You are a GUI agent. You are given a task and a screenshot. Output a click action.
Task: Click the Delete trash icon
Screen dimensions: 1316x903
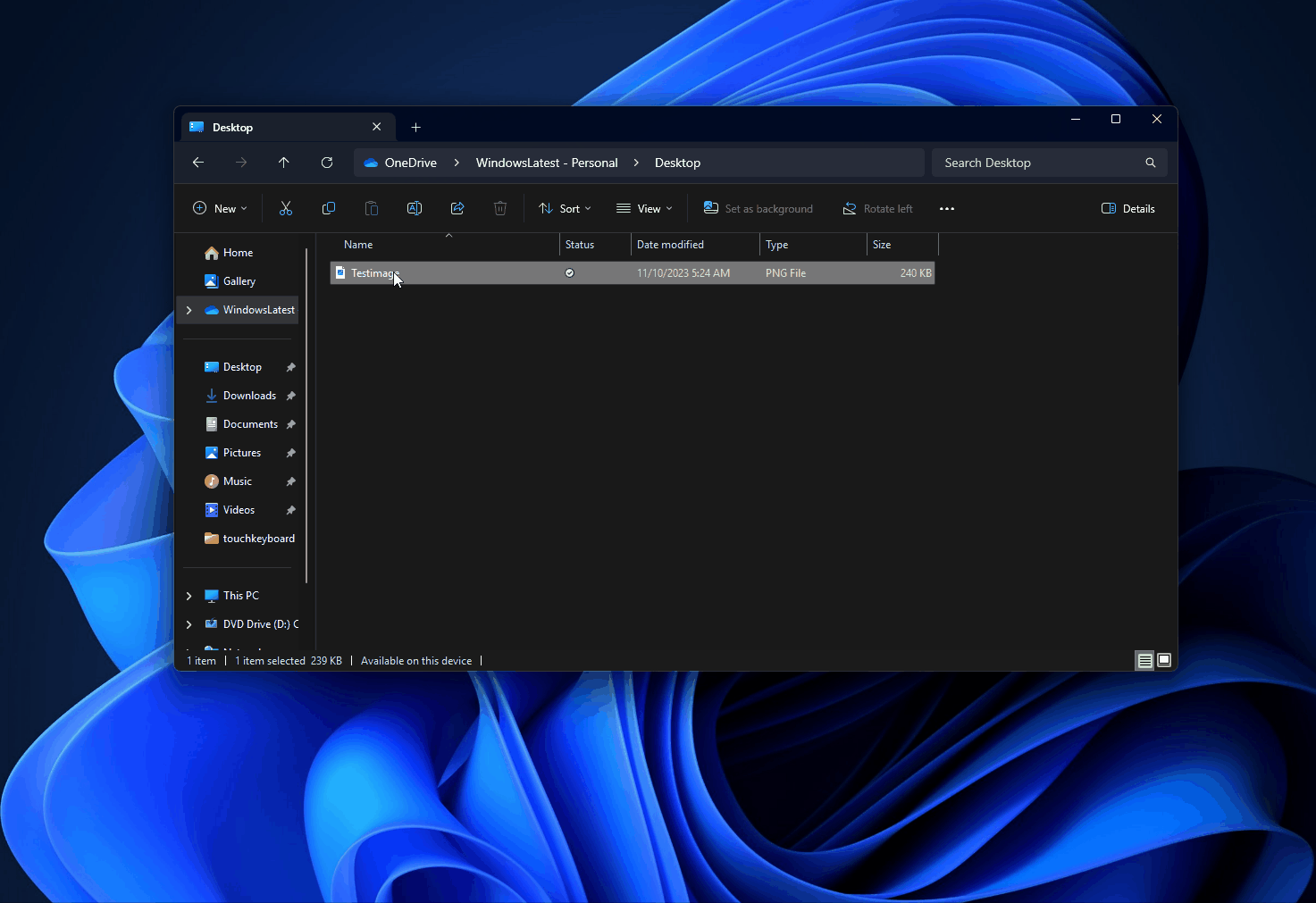coord(499,207)
